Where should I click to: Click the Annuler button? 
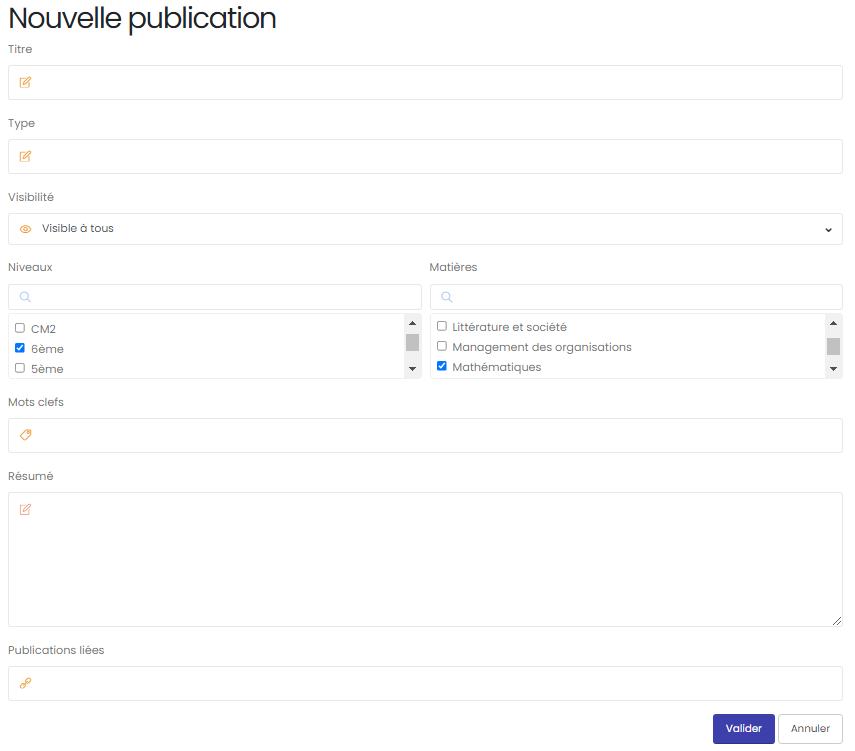click(810, 729)
